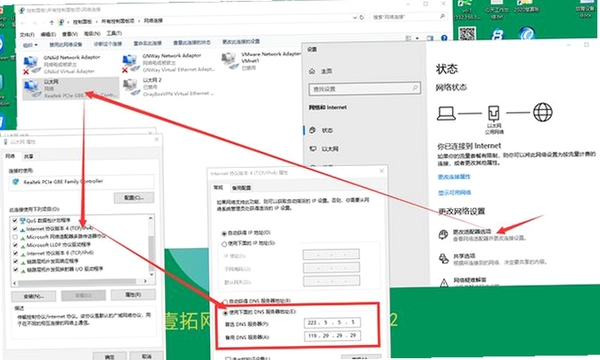Open the 更改连接属性 link
Viewport: 600px width, 360px height.
454,177
